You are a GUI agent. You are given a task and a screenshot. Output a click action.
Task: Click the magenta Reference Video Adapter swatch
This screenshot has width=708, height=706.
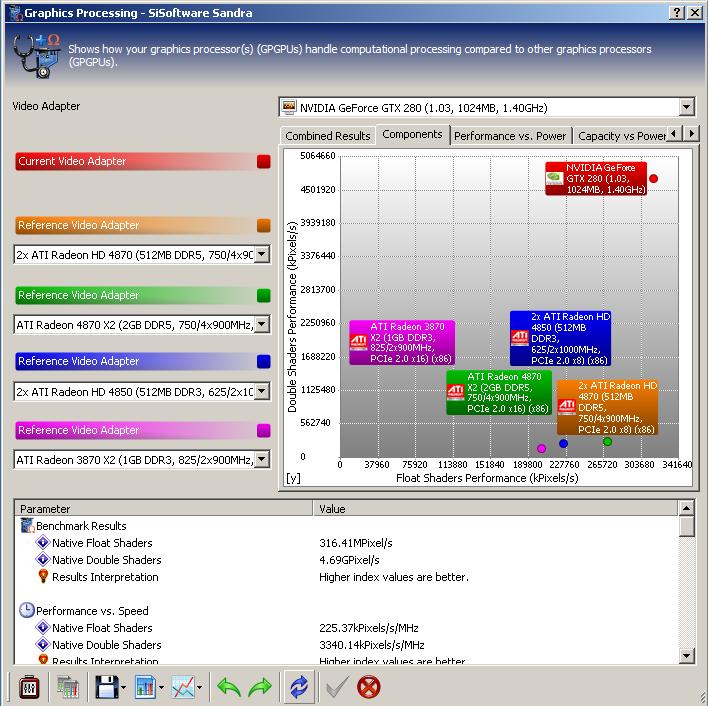[264, 430]
